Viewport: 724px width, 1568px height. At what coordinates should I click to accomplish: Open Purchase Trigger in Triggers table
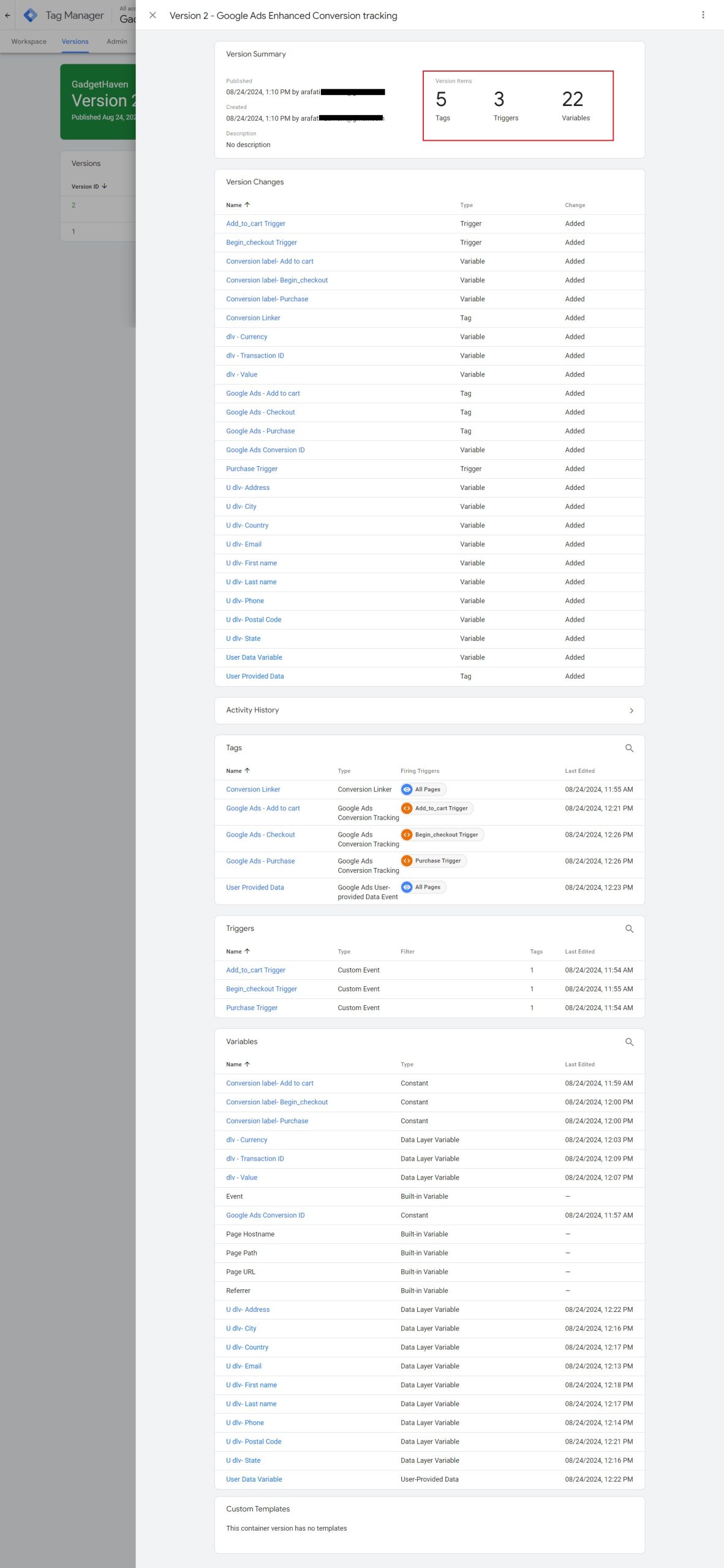[x=252, y=1008]
